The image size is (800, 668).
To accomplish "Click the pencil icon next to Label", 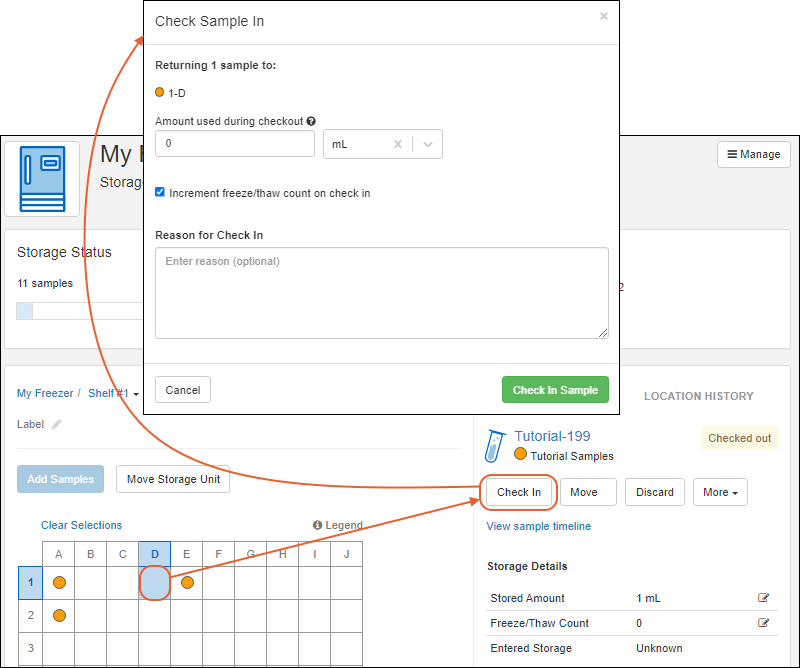I will [57, 424].
